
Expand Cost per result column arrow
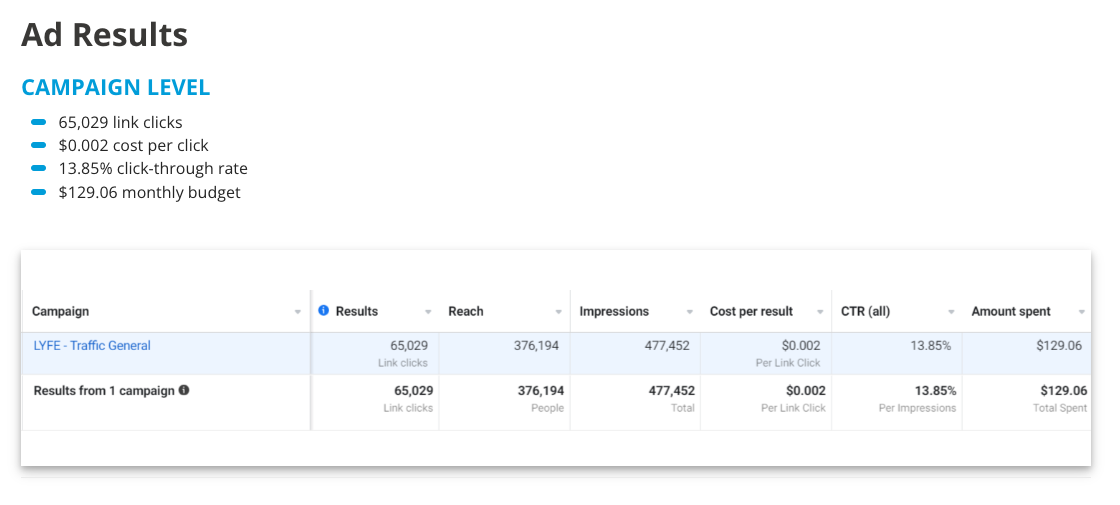(x=821, y=312)
